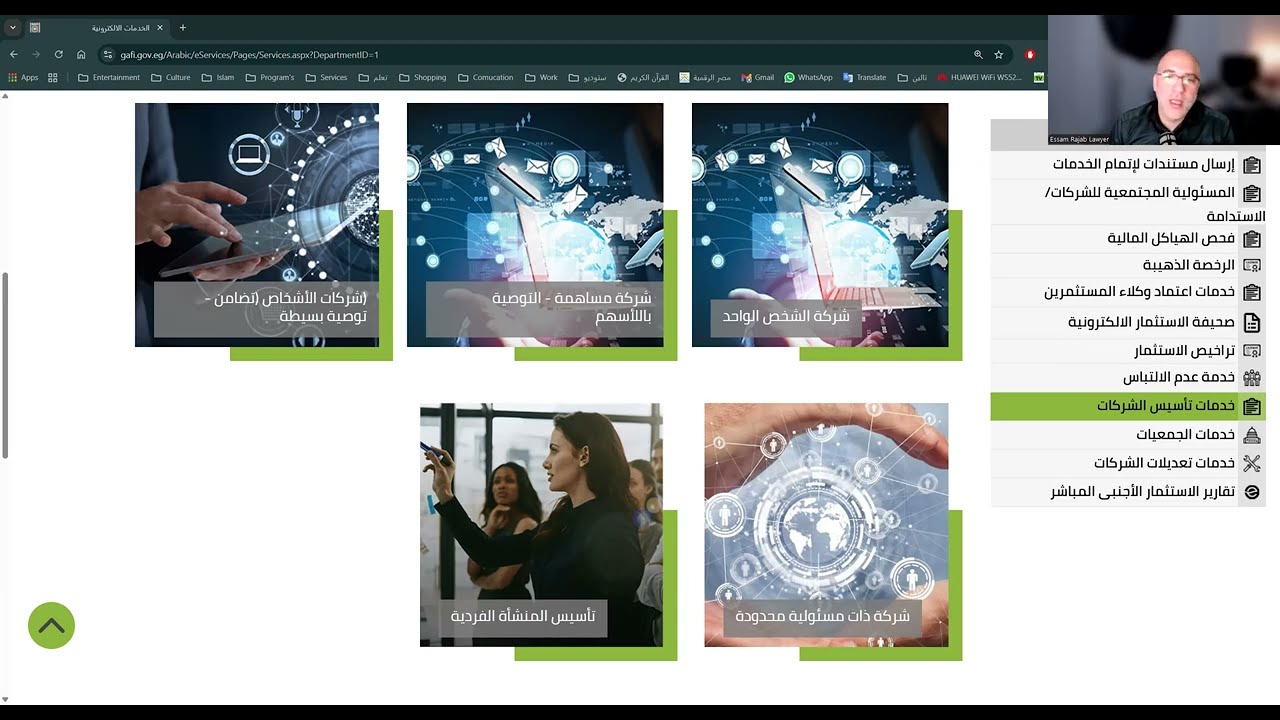Open تأسيس المنشأة الفردية card
This screenshot has width=1280, height=720.
(x=541, y=525)
